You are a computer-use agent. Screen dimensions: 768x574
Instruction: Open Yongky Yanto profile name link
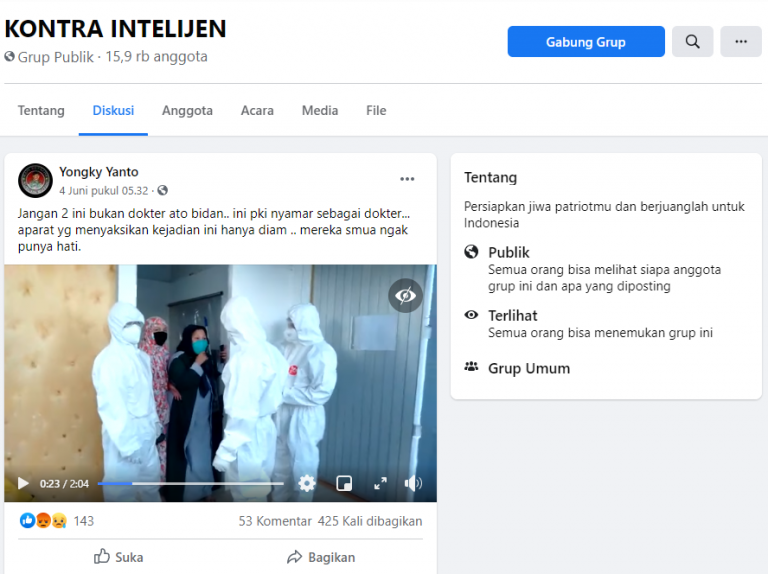(98, 172)
